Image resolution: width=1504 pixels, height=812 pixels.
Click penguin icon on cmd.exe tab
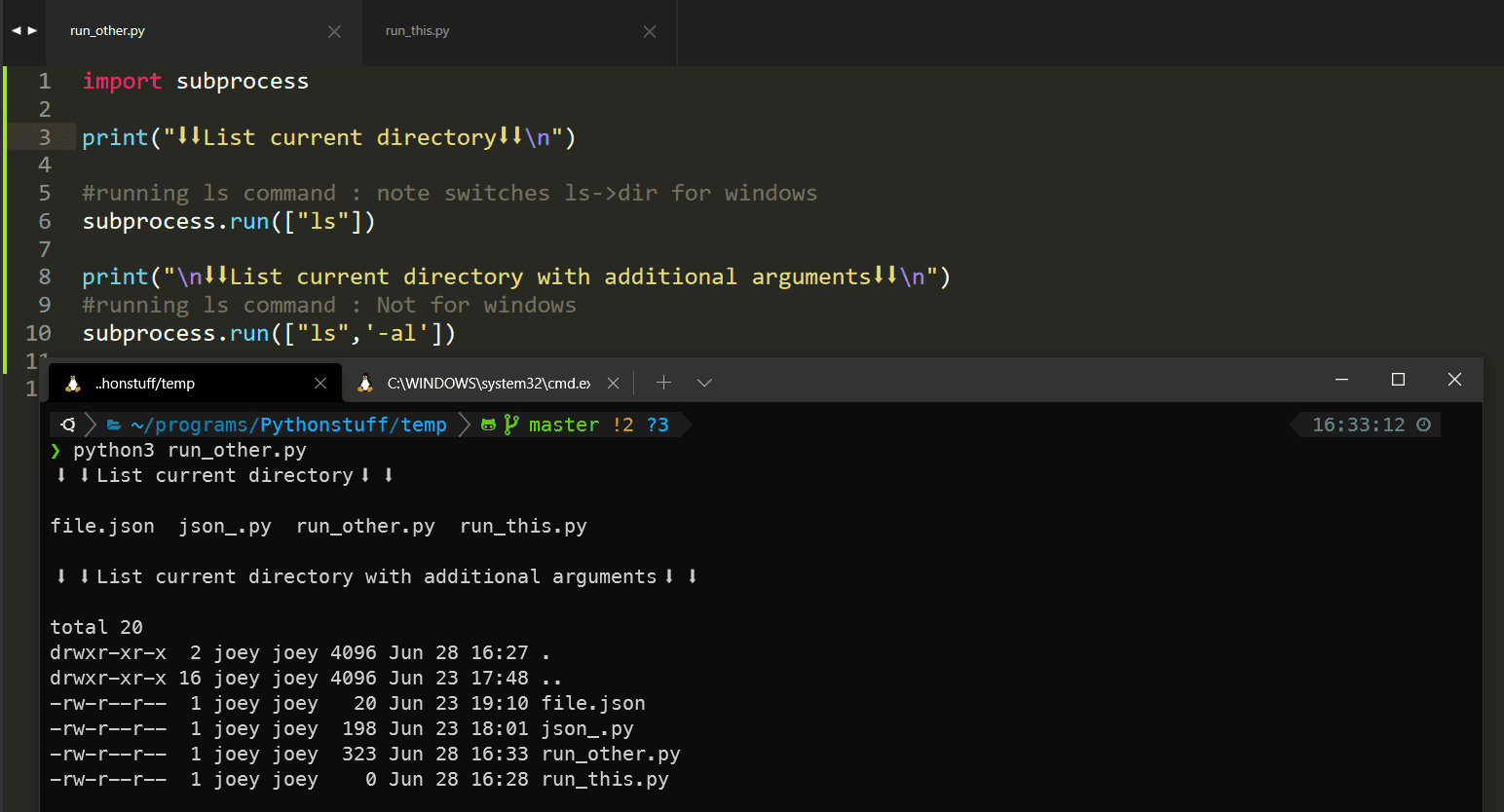tap(365, 384)
